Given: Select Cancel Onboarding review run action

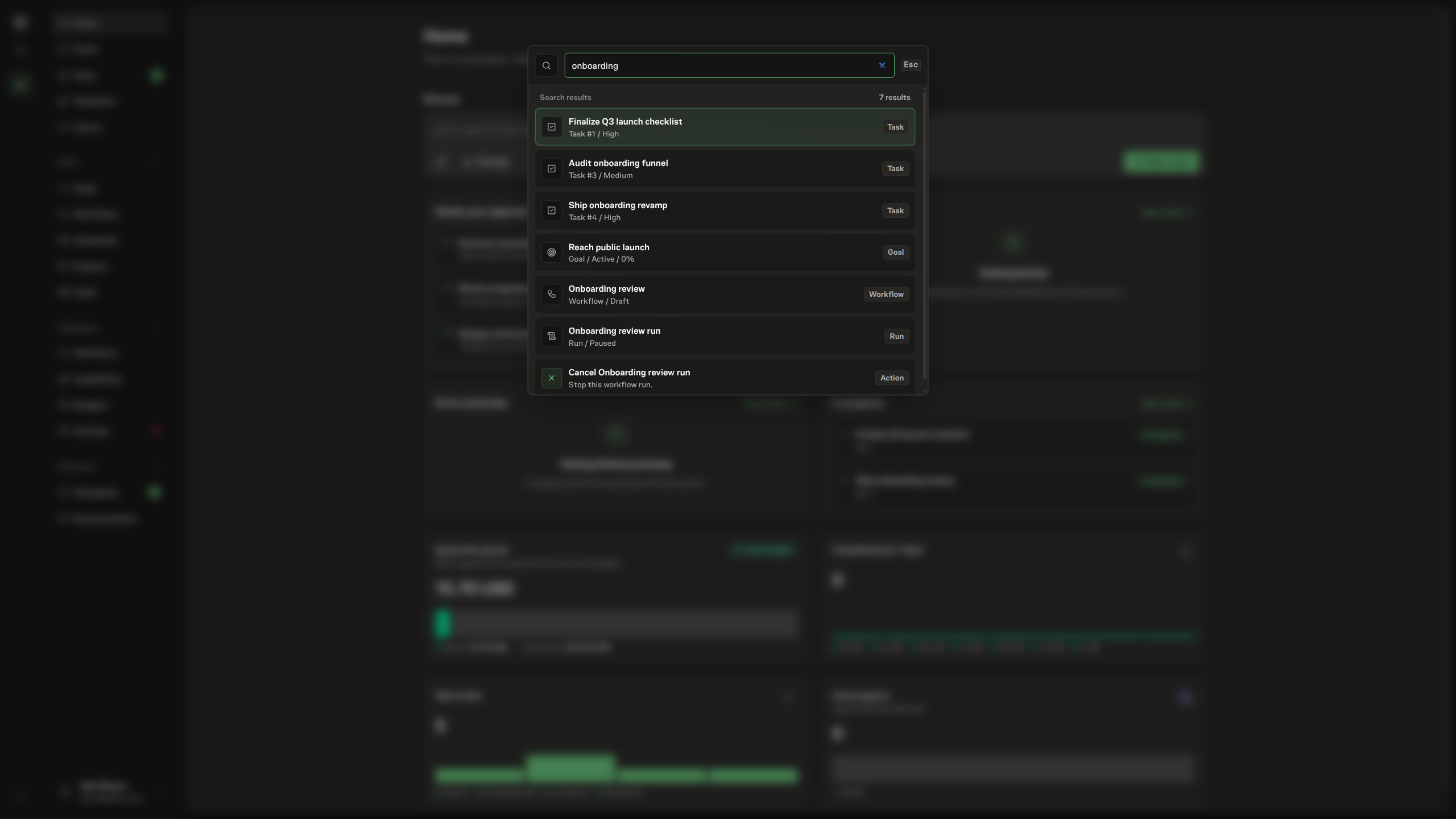Looking at the screenshot, I should click(x=725, y=377).
